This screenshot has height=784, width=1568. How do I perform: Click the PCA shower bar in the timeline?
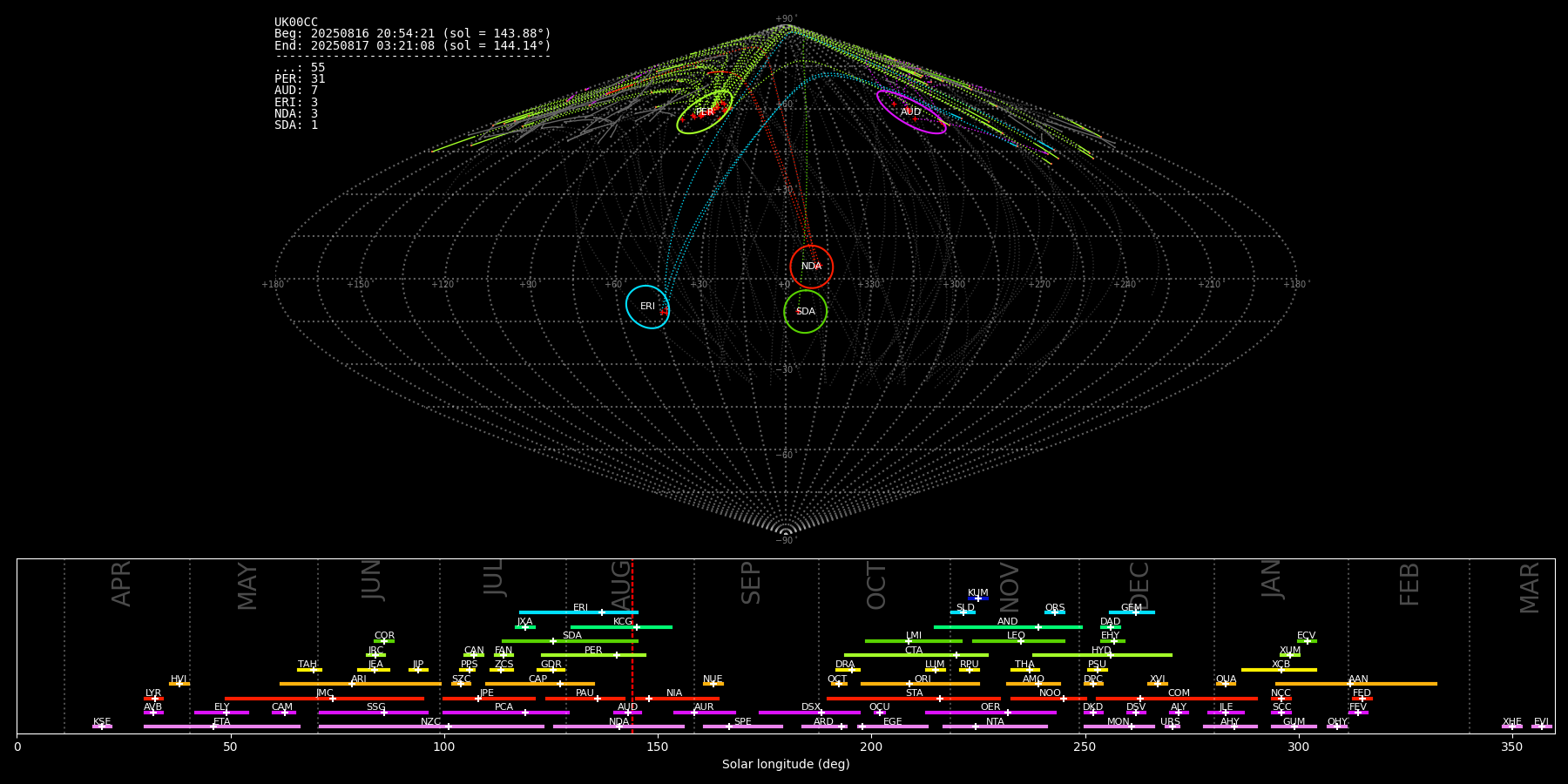pos(505,713)
